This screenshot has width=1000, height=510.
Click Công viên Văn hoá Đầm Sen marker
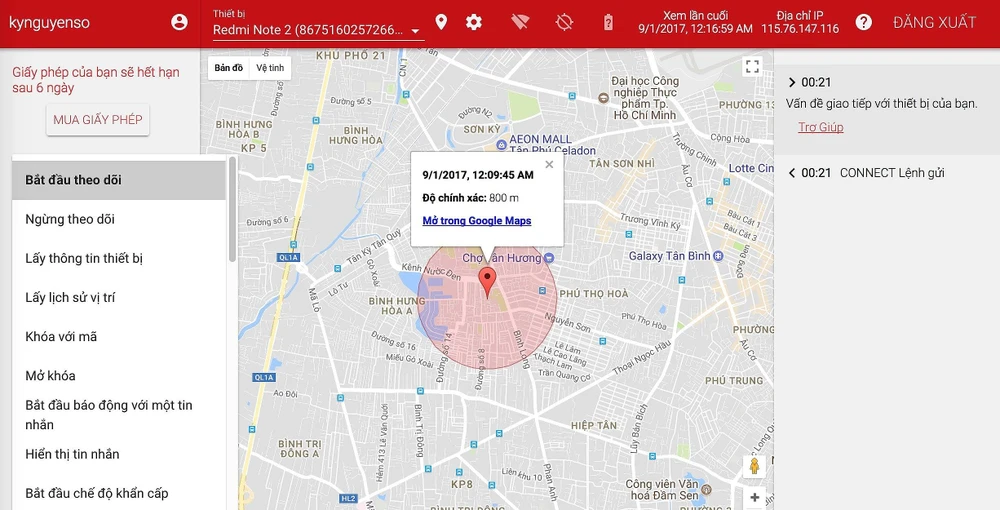705,490
